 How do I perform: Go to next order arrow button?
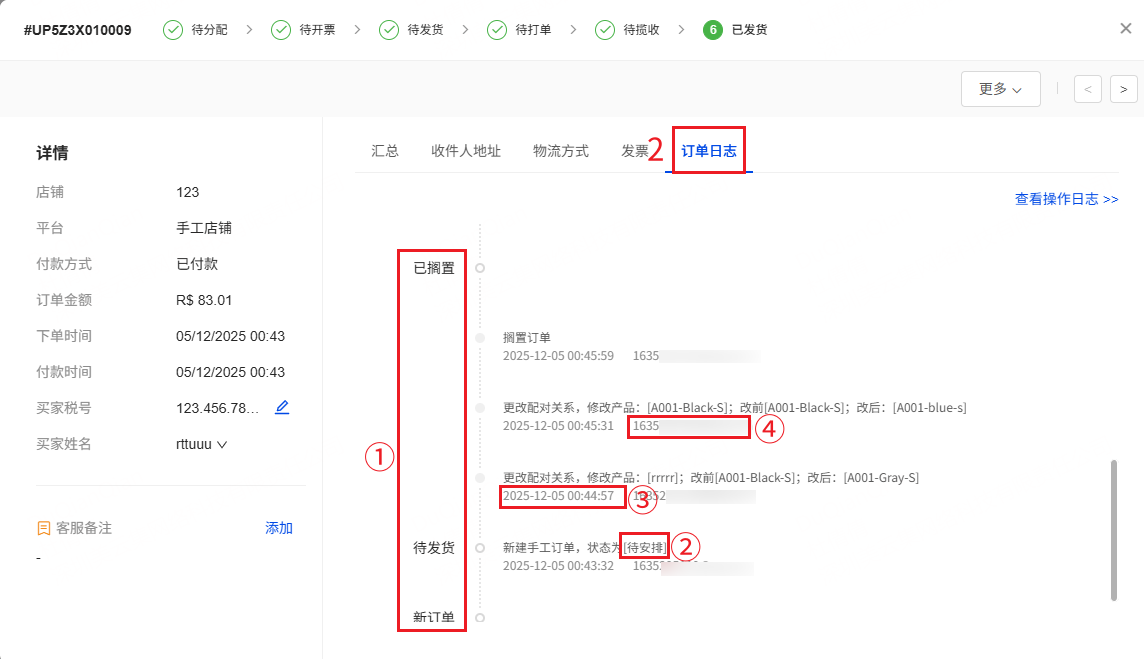coord(1124,89)
